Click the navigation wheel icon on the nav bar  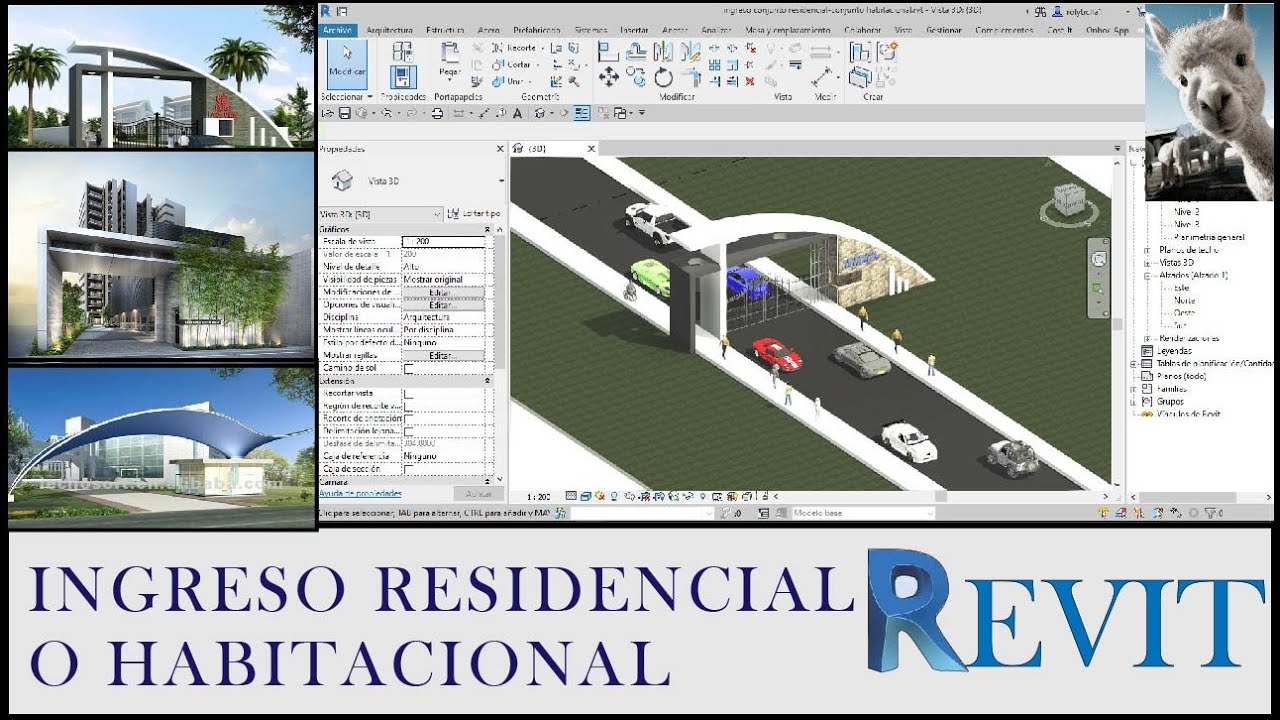[1099, 258]
